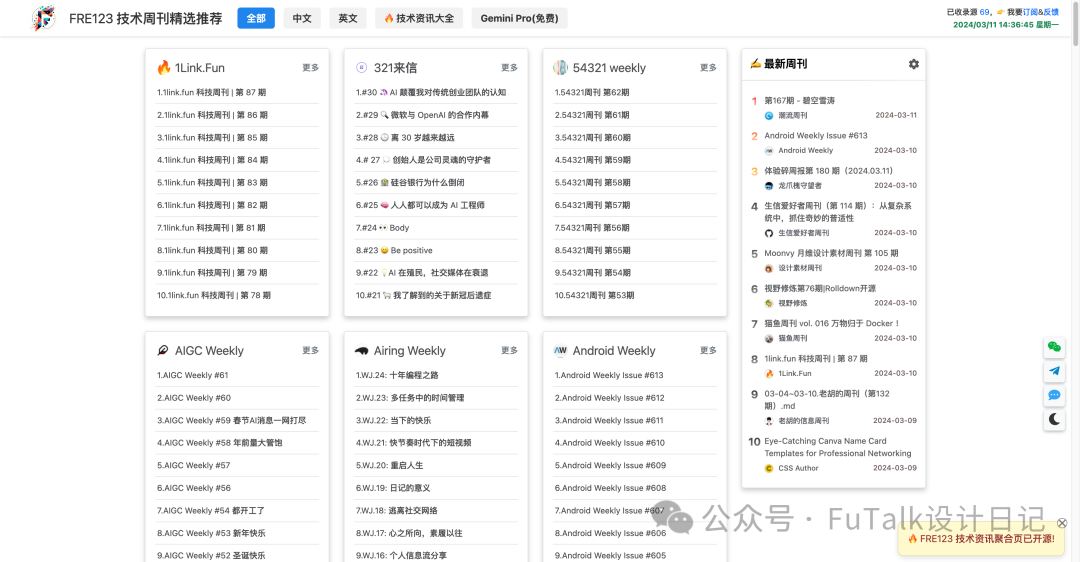The image size is (1080, 562).
Task: Open #29 微软与 OpenAI 的合作内幕
Action: (422, 115)
